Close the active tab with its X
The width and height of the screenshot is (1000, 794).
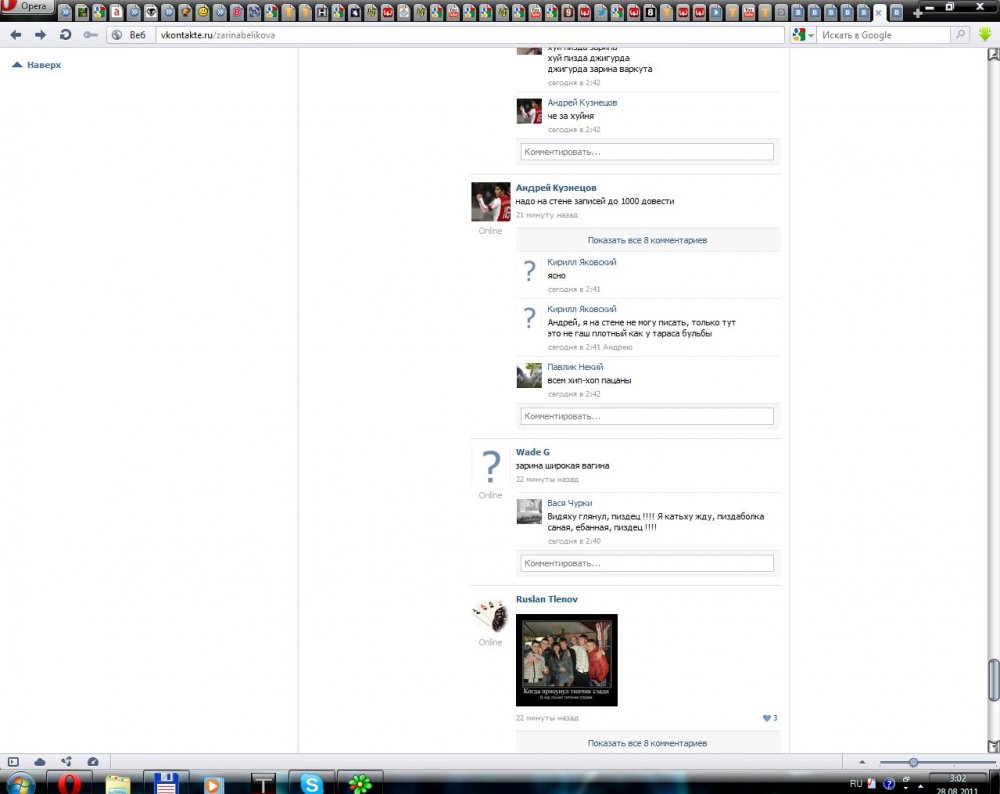tap(878, 12)
